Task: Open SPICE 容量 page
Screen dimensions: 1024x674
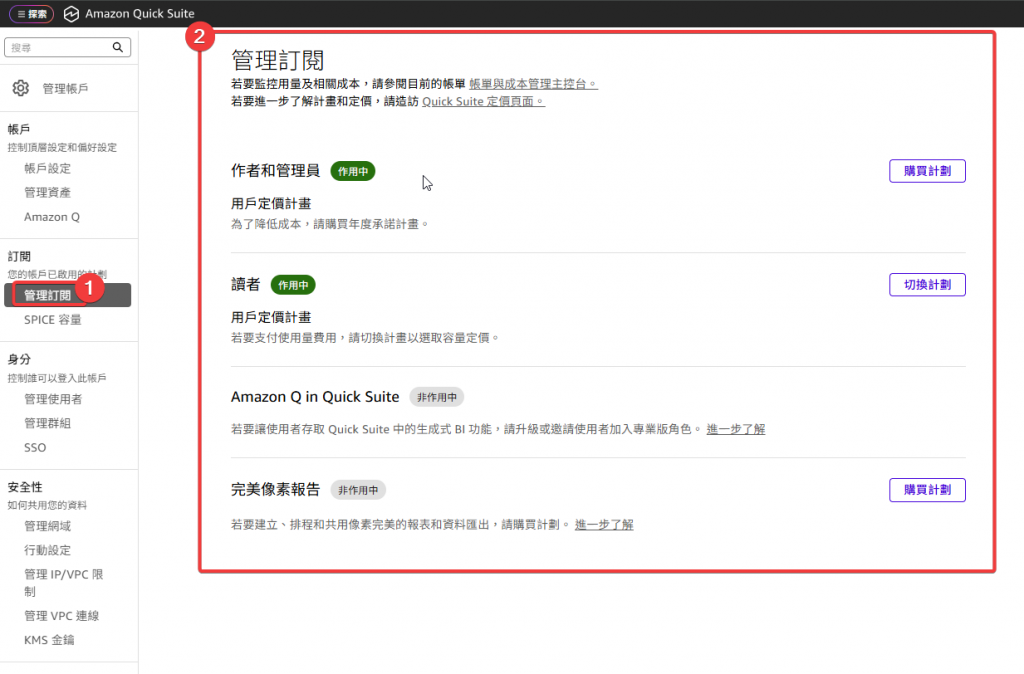Action: coord(53,320)
